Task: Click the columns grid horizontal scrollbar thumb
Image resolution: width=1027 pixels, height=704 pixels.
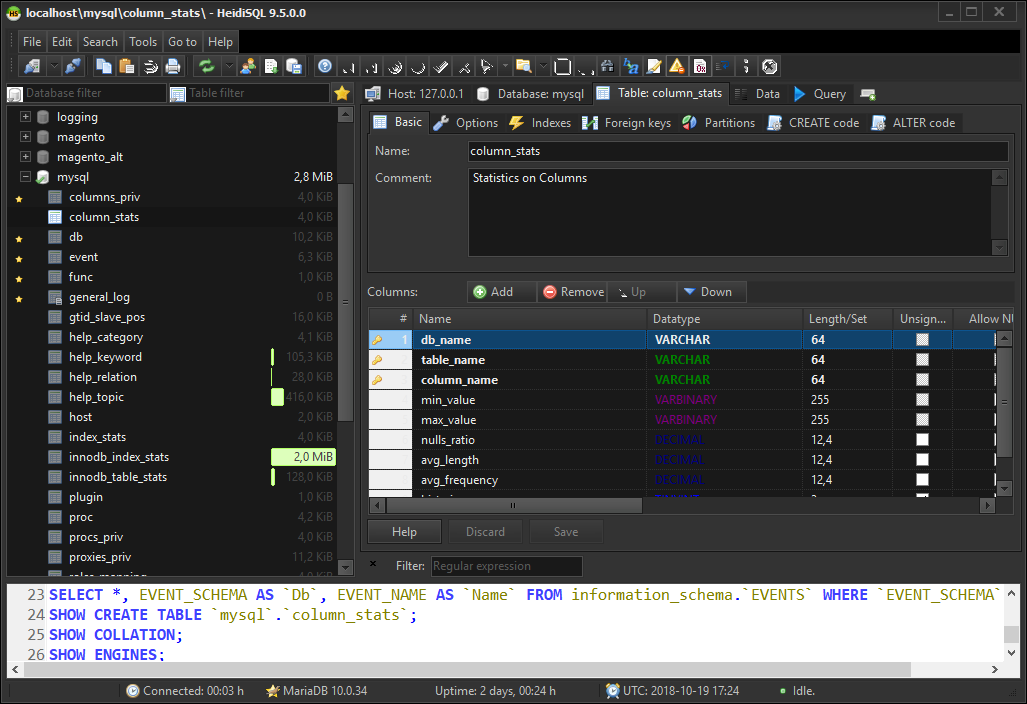Action: (x=514, y=506)
